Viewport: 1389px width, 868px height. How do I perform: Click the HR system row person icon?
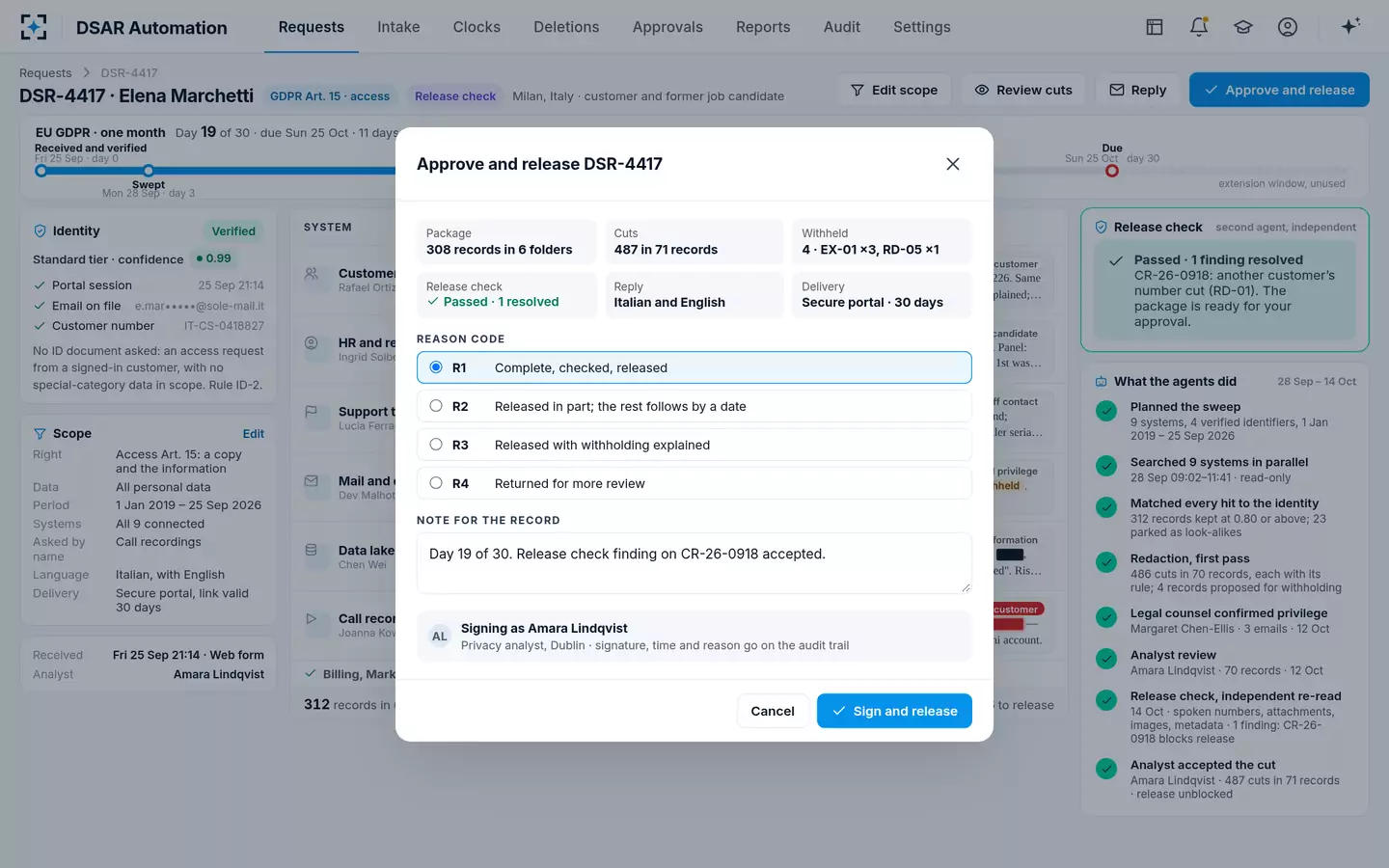[312, 342]
